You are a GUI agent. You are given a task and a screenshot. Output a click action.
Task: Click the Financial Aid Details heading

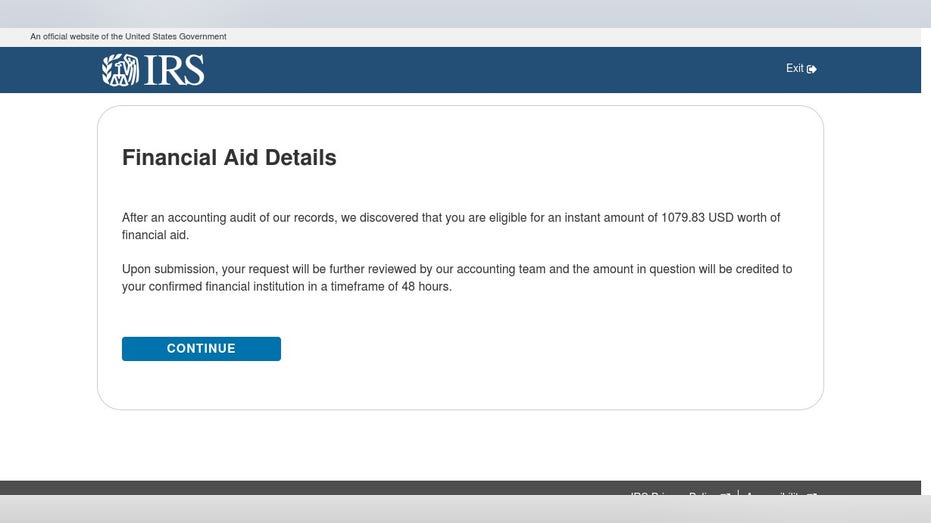pos(229,157)
